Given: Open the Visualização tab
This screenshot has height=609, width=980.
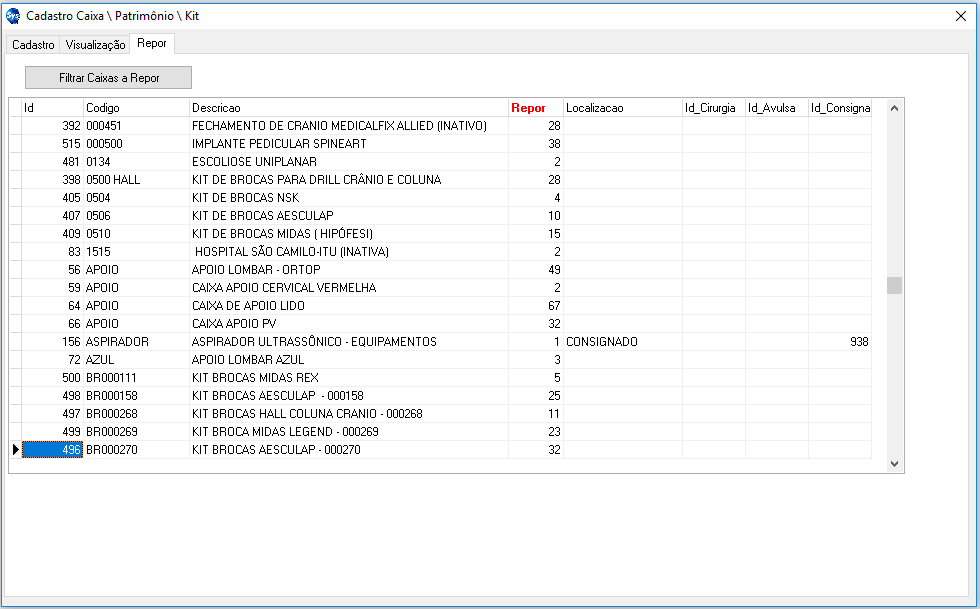Looking at the screenshot, I should click(95, 45).
